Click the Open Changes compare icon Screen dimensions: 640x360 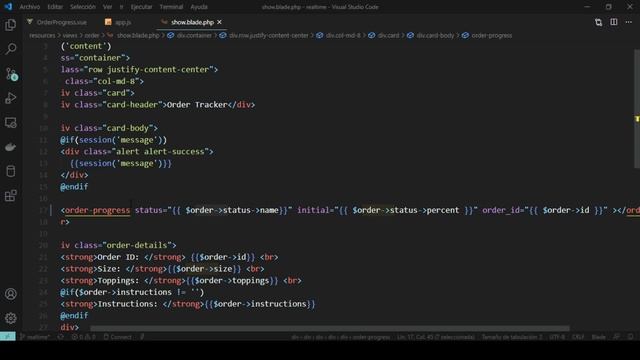point(598,22)
